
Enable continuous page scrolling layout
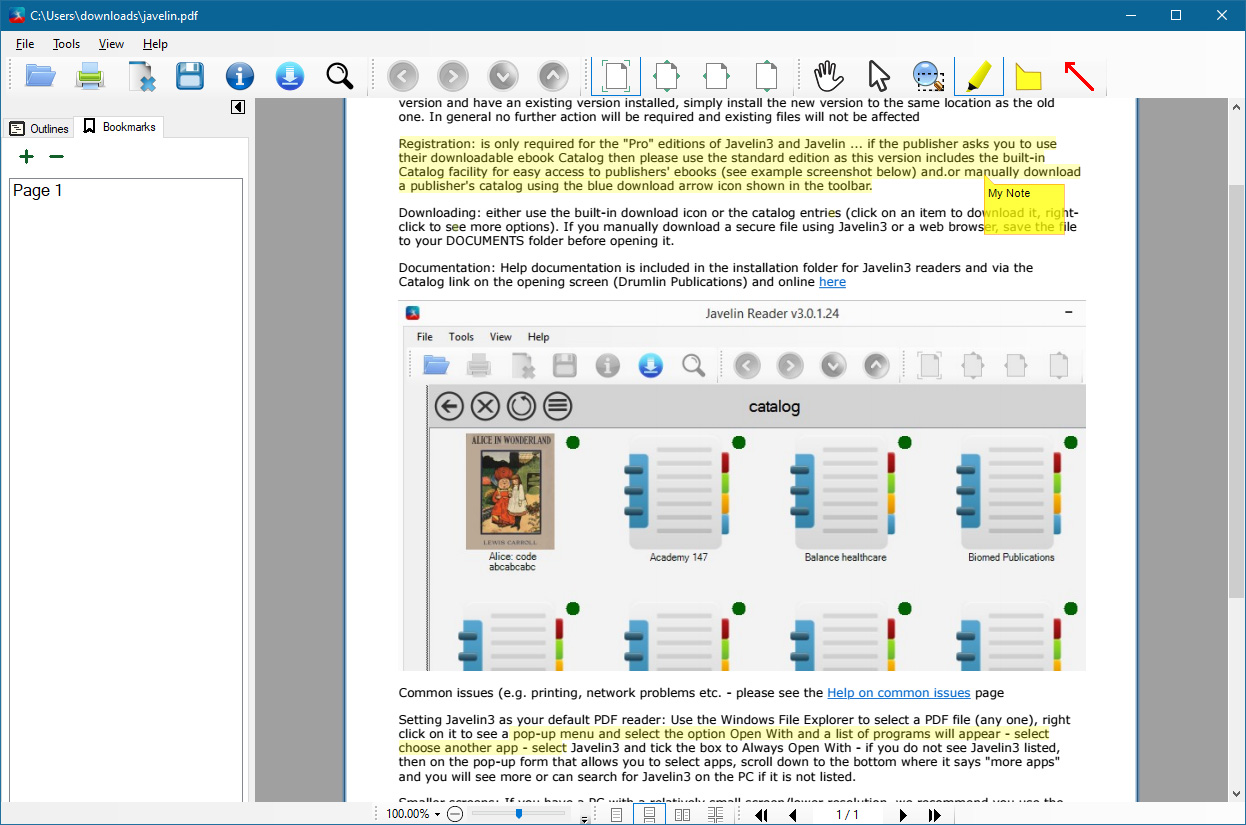pos(649,813)
